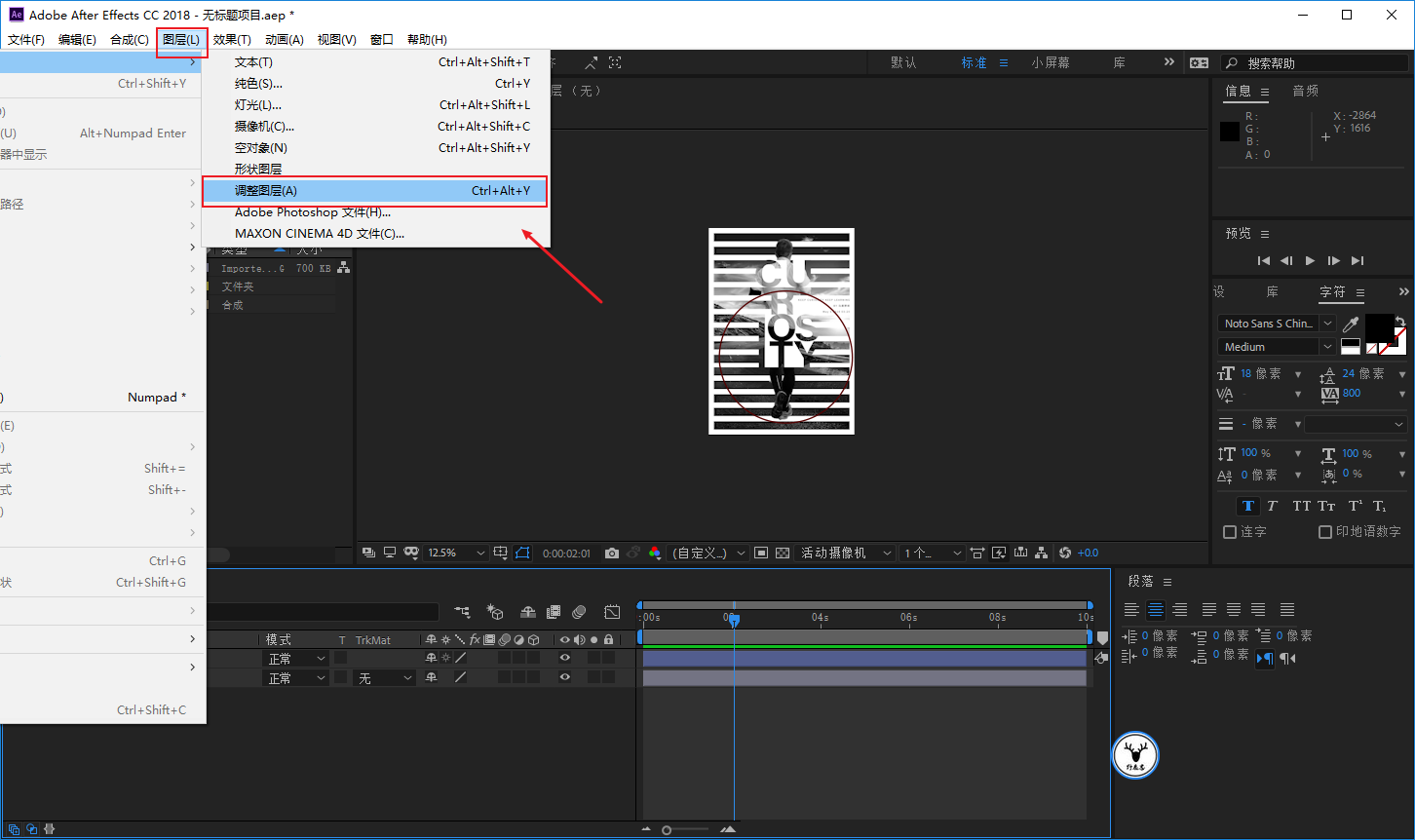1415x840 pixels.
Task: Play the preview
Action: 1310,260
